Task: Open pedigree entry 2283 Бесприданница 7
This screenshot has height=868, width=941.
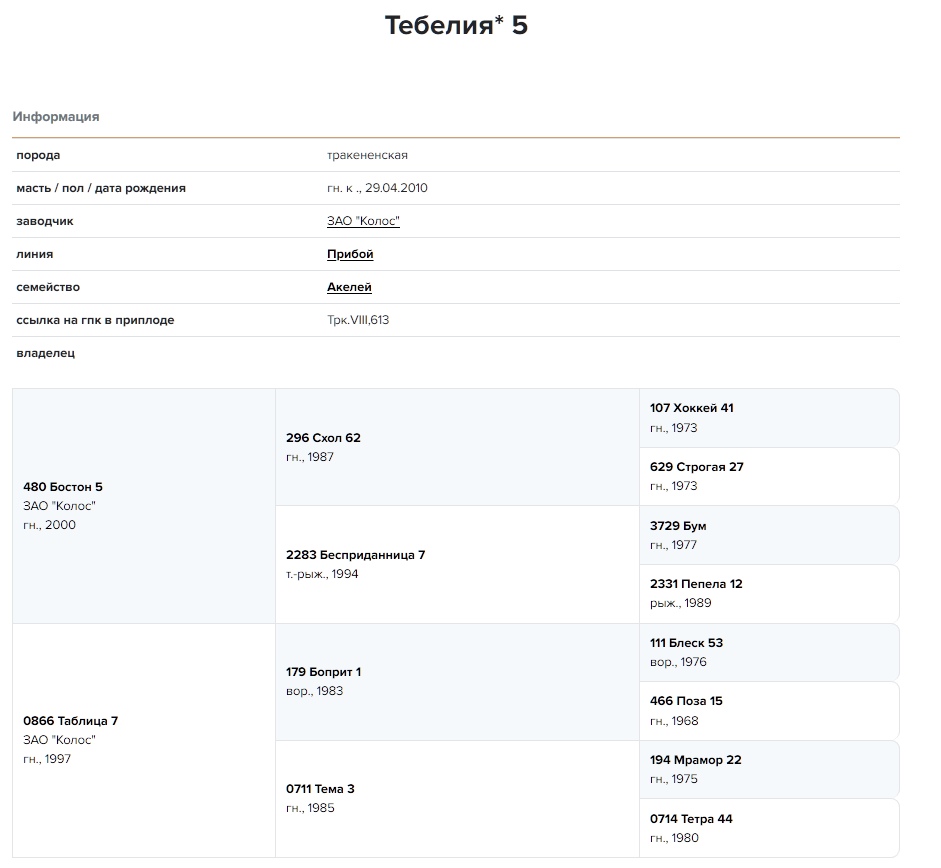Action: pos(355,555)
